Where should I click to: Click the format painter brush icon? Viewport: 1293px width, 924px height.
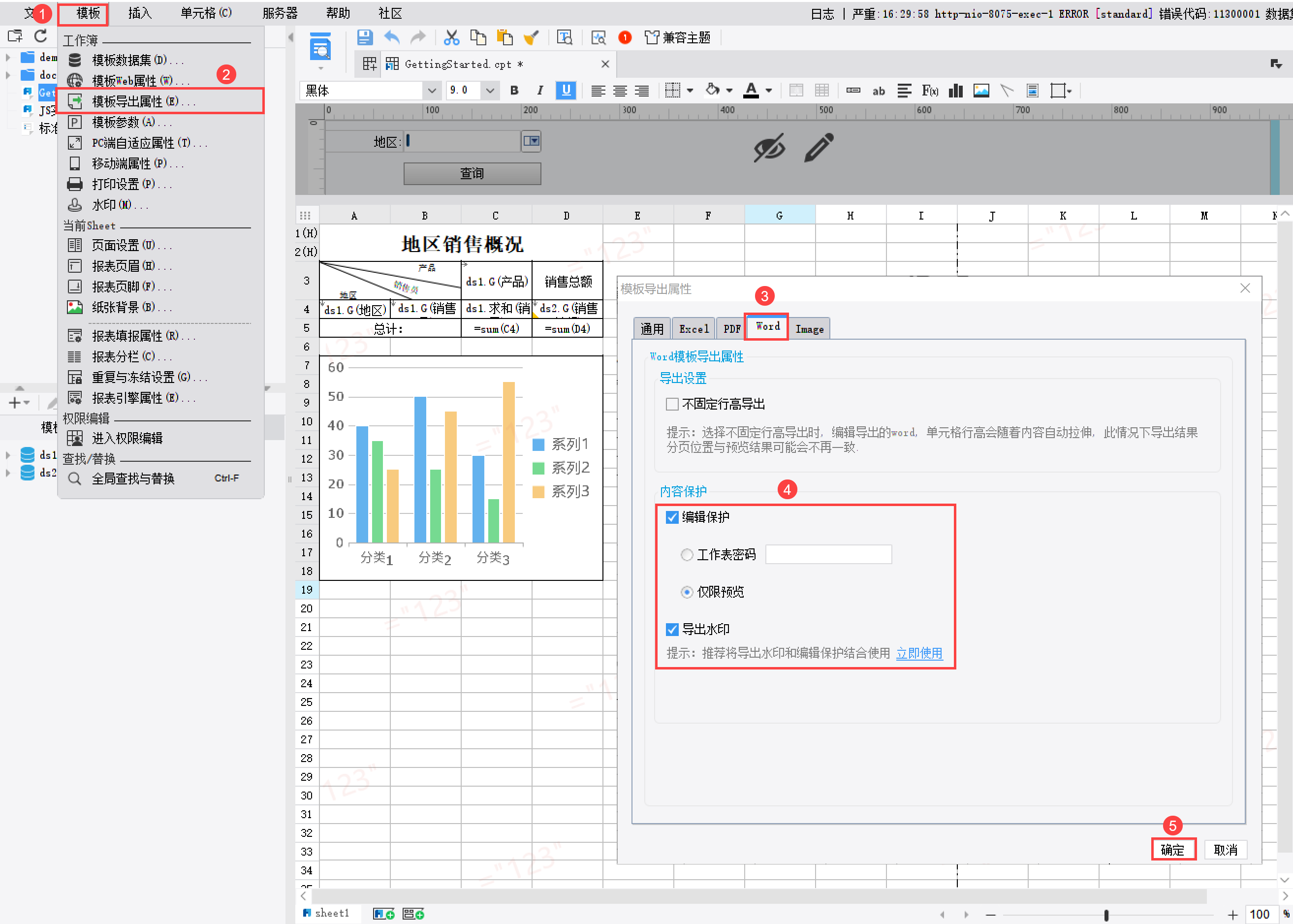click(531, 37)
